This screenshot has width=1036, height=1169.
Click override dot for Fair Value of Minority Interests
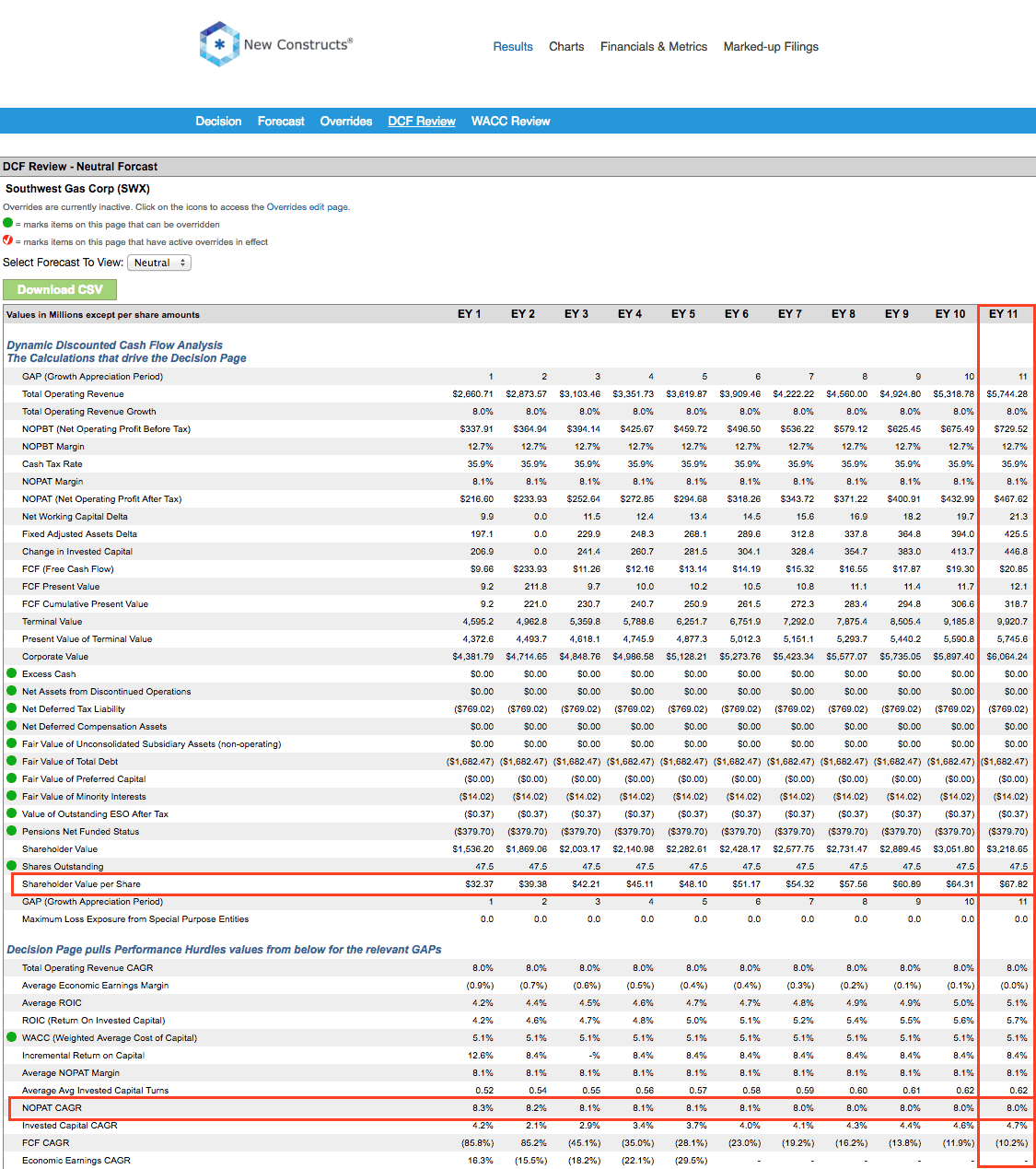[12, 796]
